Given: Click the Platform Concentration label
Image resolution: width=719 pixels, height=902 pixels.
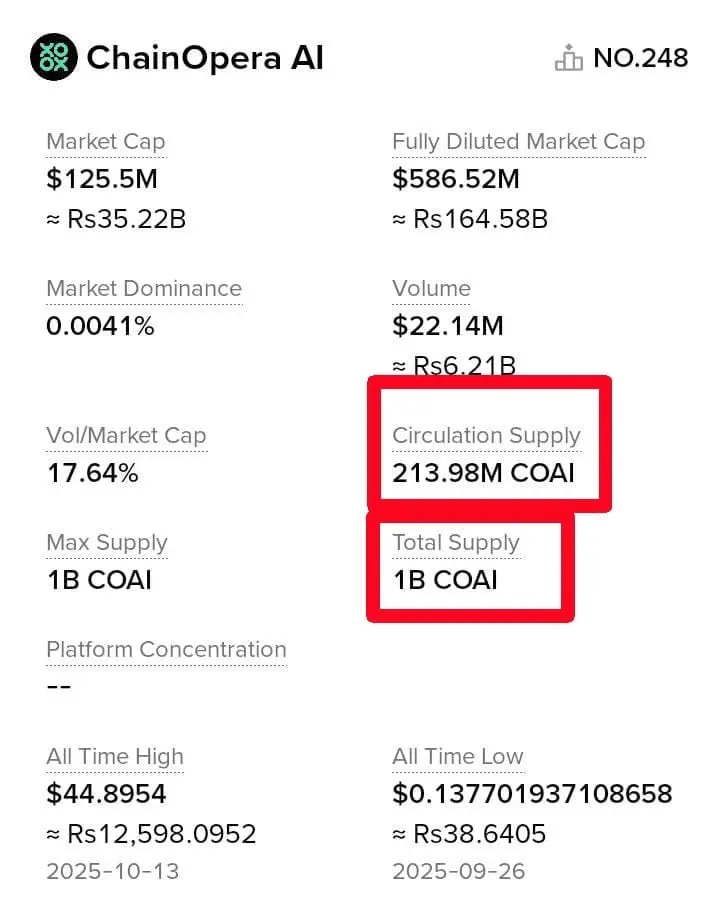Looking at the screenshot, I should click(x=166, y=650).
